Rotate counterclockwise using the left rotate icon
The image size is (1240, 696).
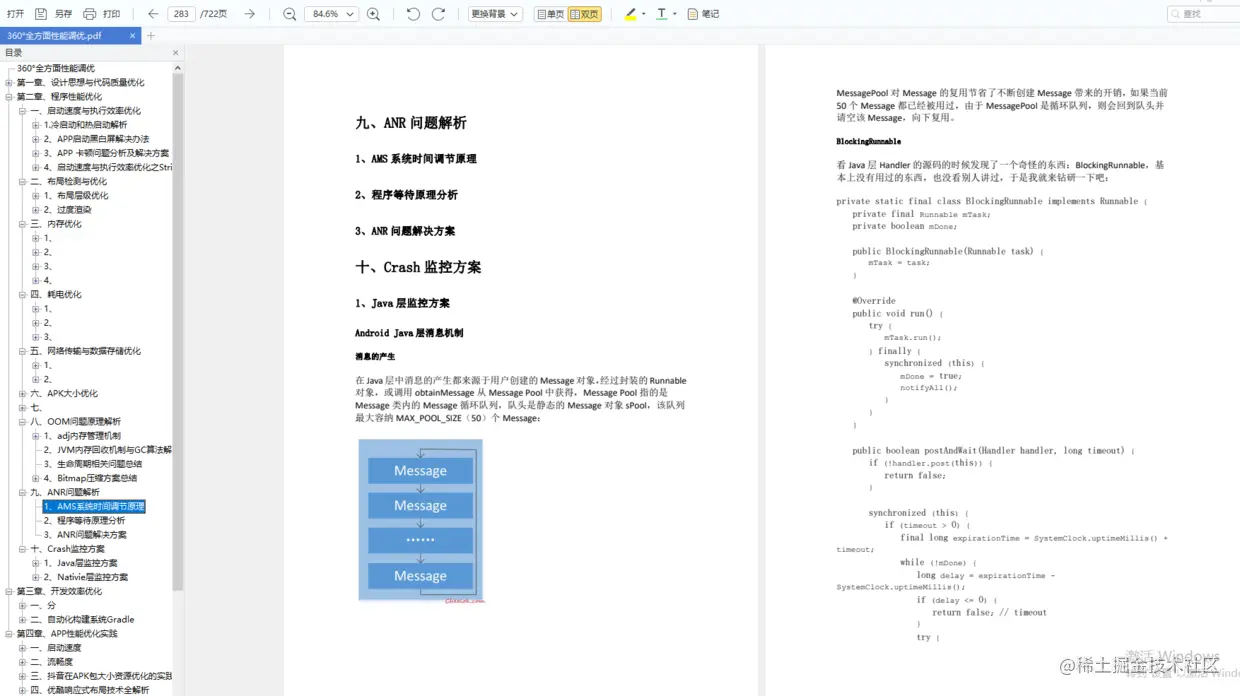click(413, 14)
